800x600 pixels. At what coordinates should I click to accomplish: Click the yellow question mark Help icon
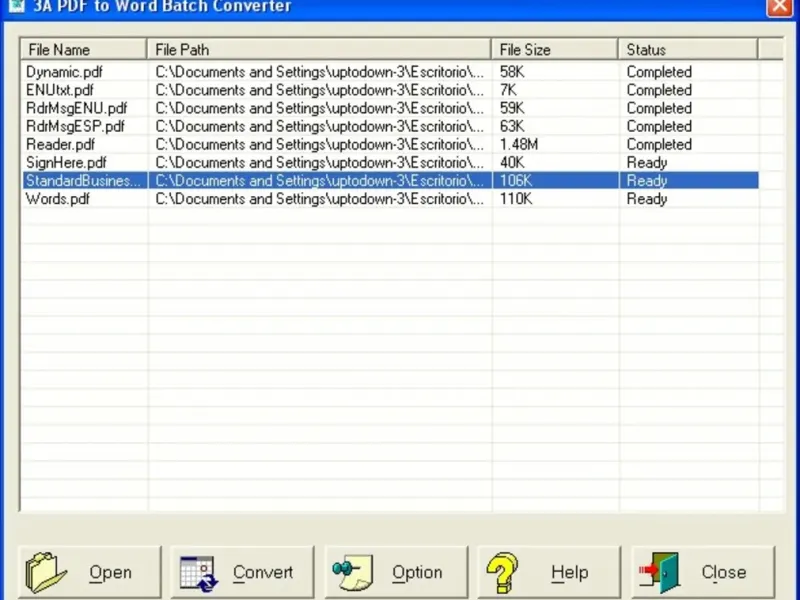click(502, 572)
